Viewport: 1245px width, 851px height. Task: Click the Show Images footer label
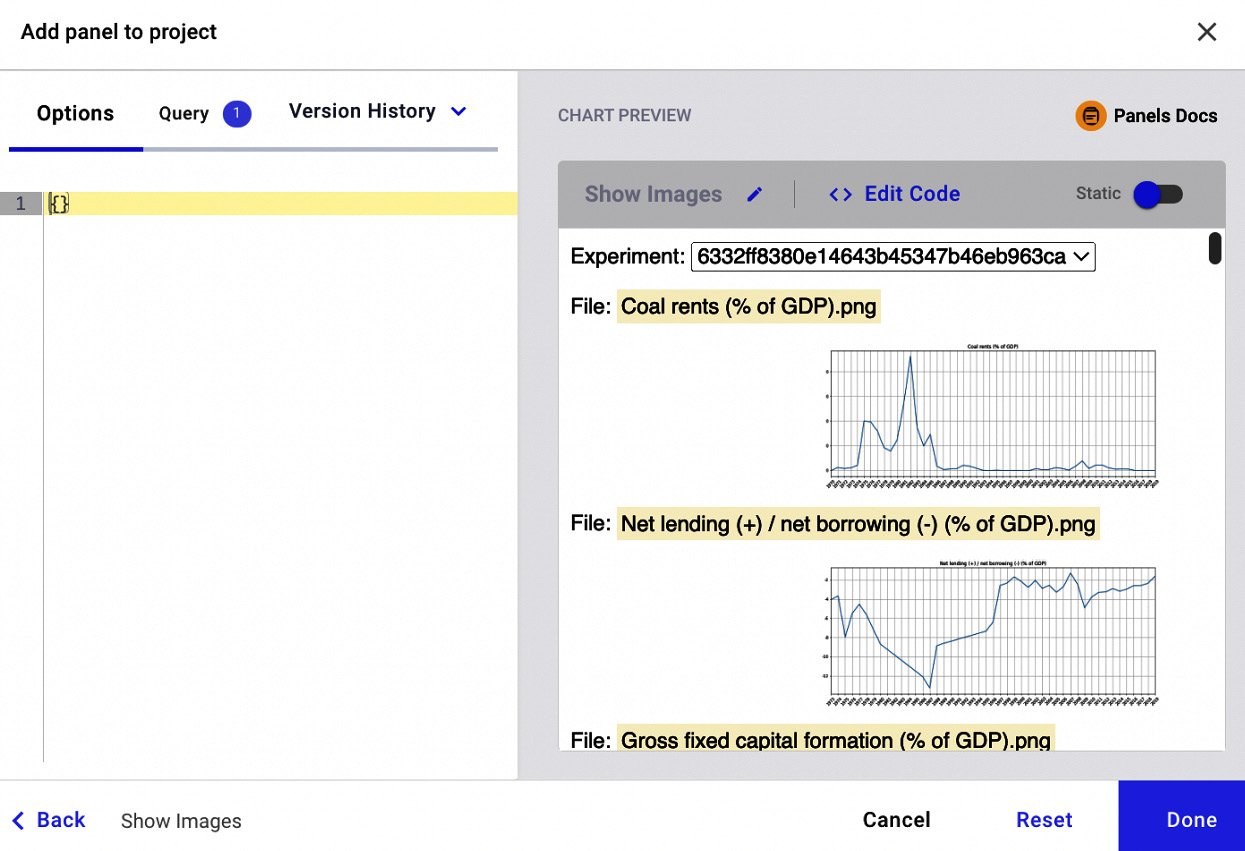(181, 821)
